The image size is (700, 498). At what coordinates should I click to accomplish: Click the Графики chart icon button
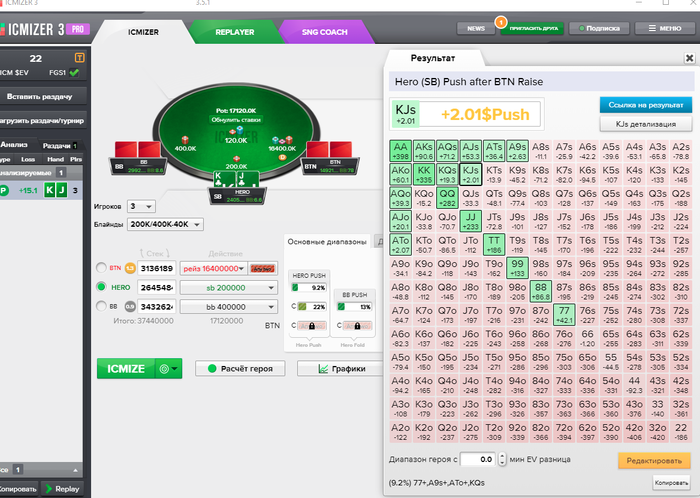[340, 369]
